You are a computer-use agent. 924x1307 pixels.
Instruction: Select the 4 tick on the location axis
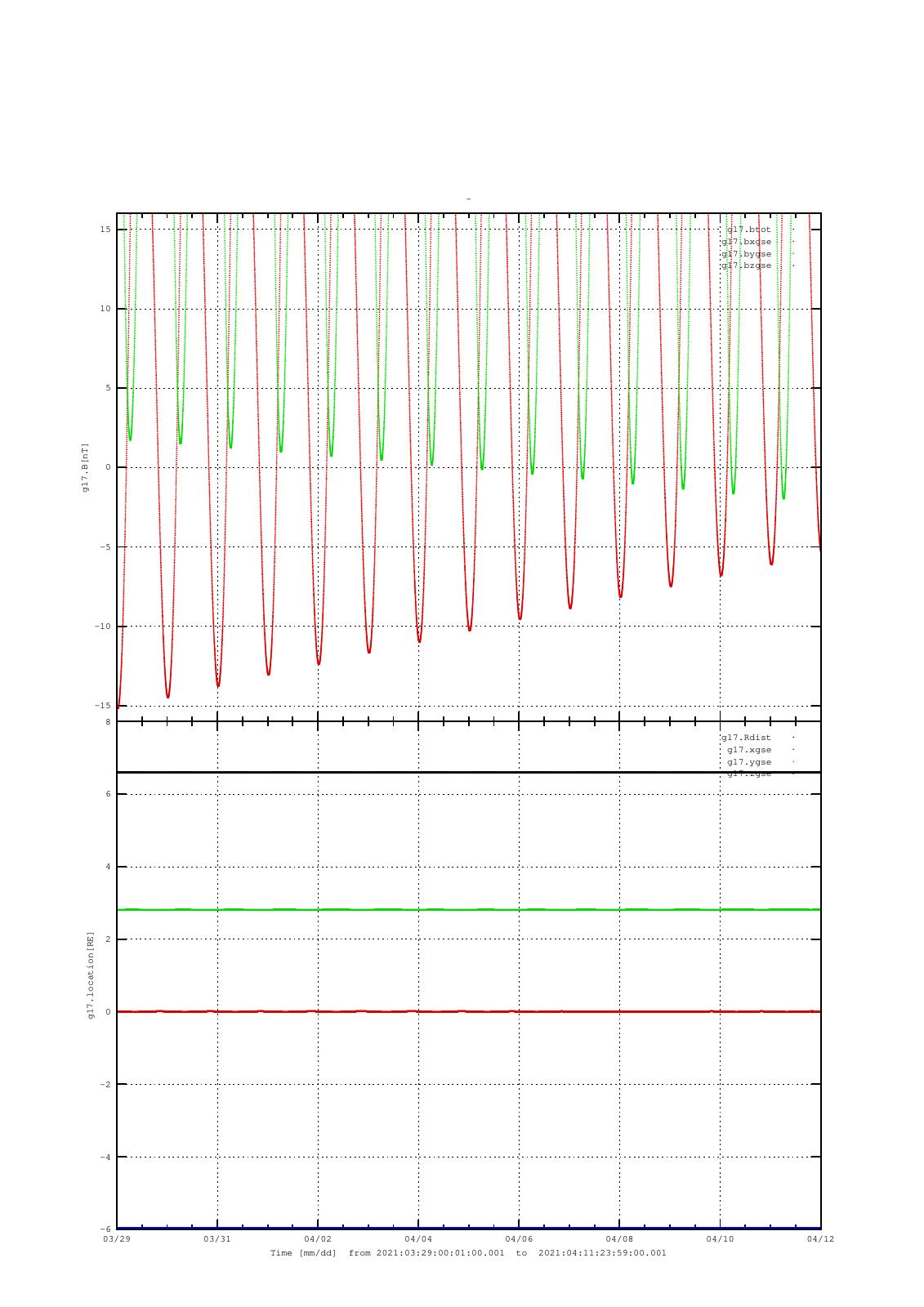pos(108,867)
